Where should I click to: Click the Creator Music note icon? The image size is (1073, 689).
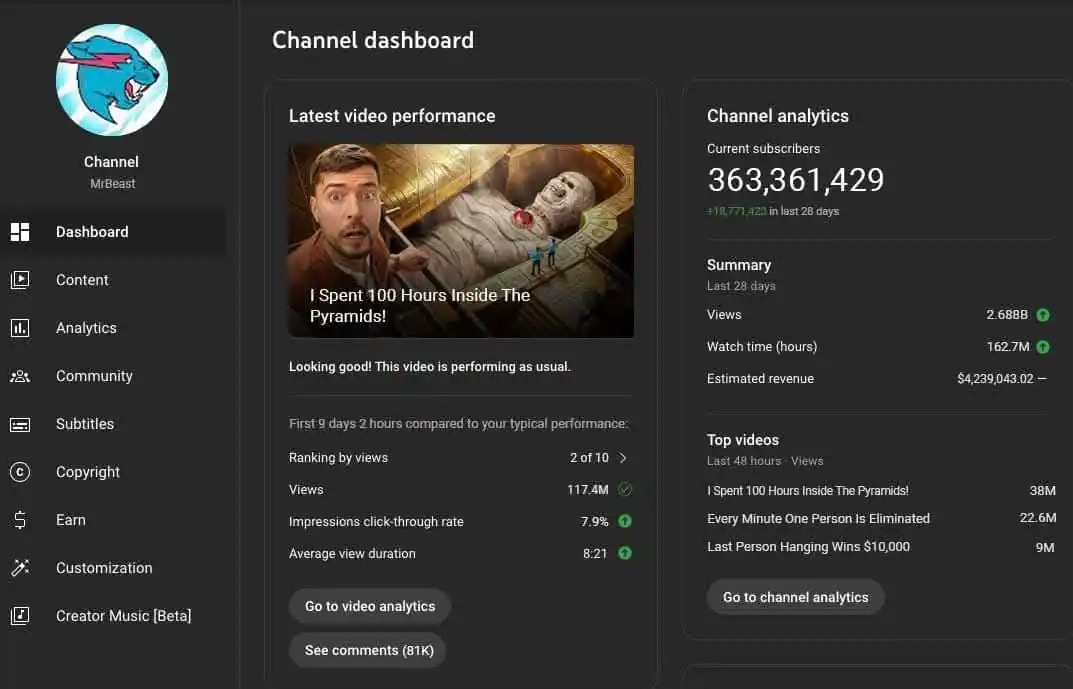20,616
